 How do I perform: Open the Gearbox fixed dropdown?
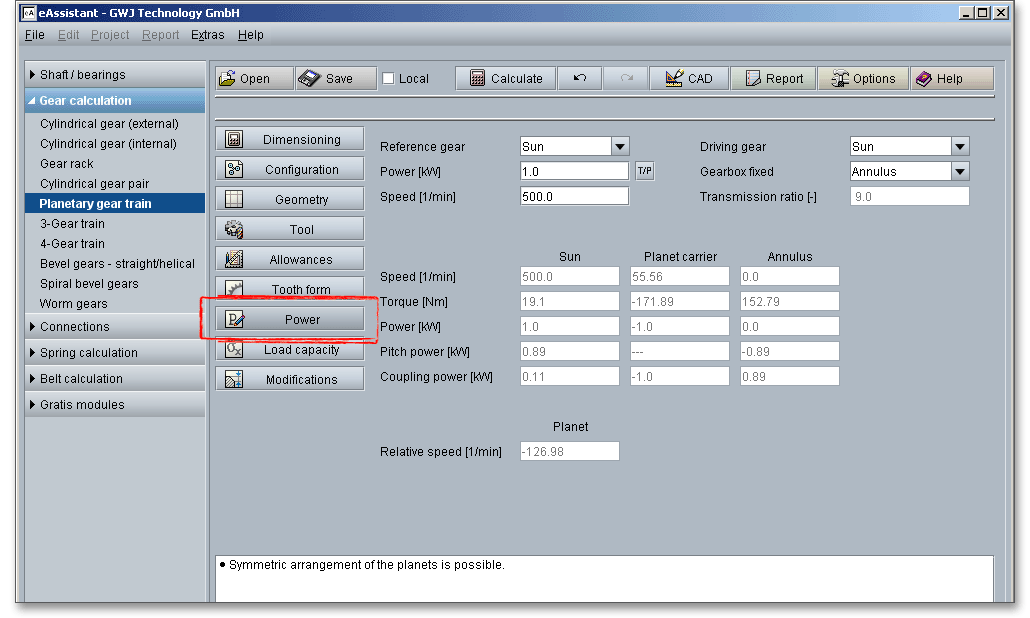(959, 172)
